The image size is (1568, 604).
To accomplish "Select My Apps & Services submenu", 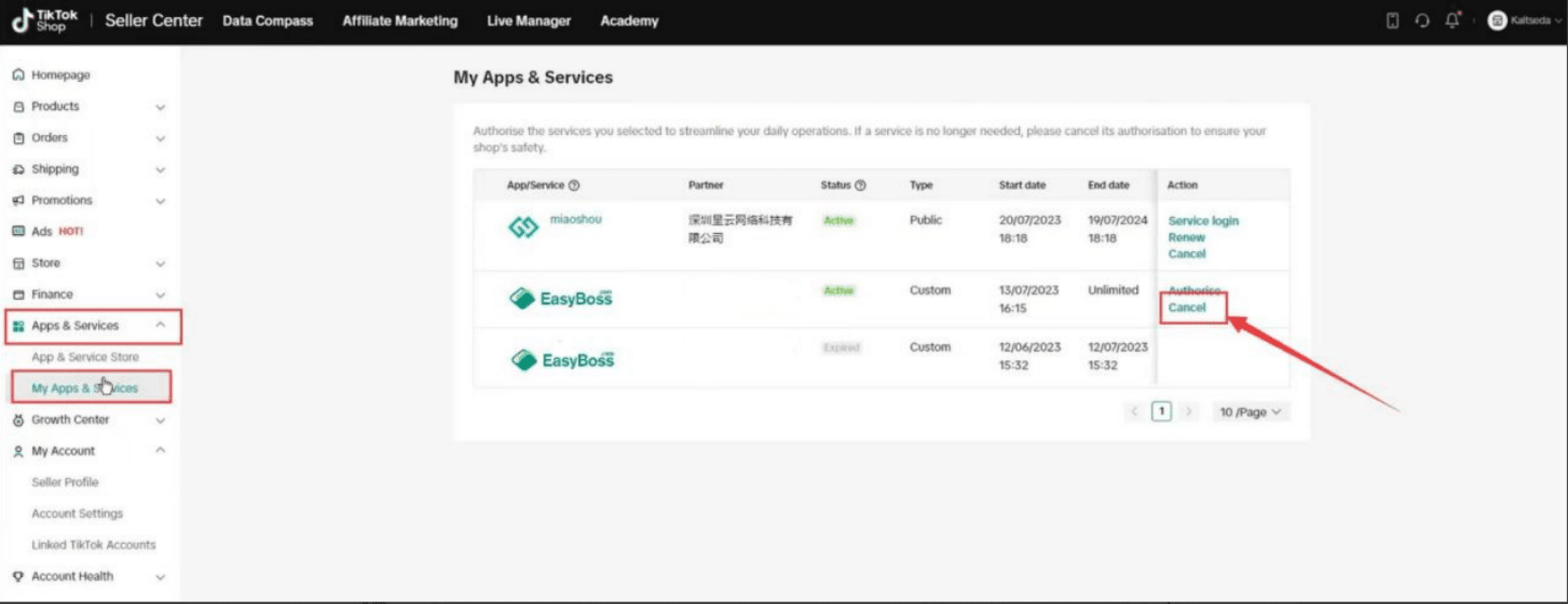I will [x=85, y=388].
